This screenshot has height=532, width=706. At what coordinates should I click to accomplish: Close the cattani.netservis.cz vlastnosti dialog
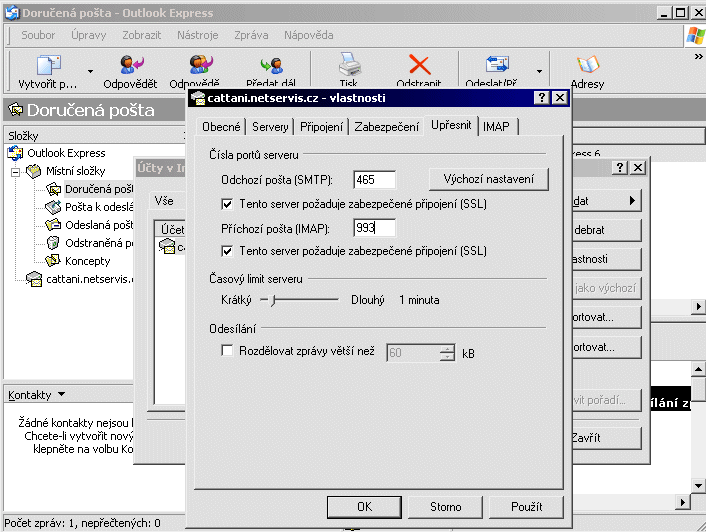click(560, 98)
